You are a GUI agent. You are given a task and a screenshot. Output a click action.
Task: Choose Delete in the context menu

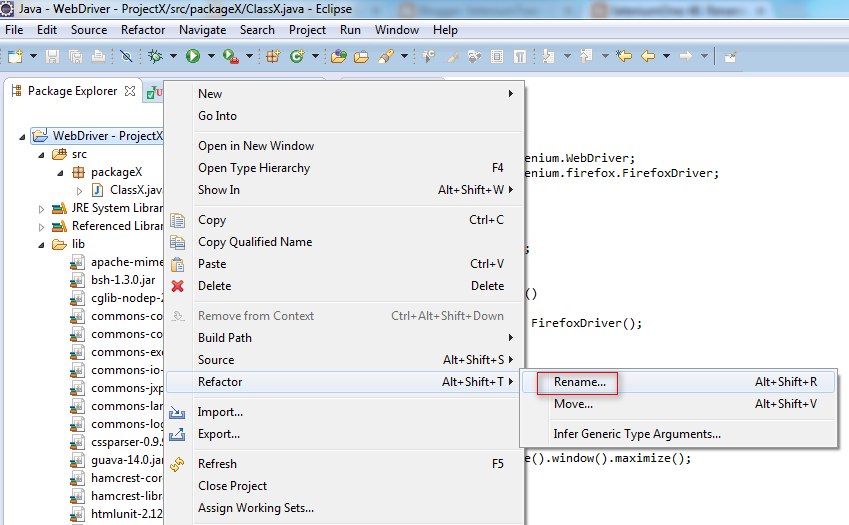345,286
